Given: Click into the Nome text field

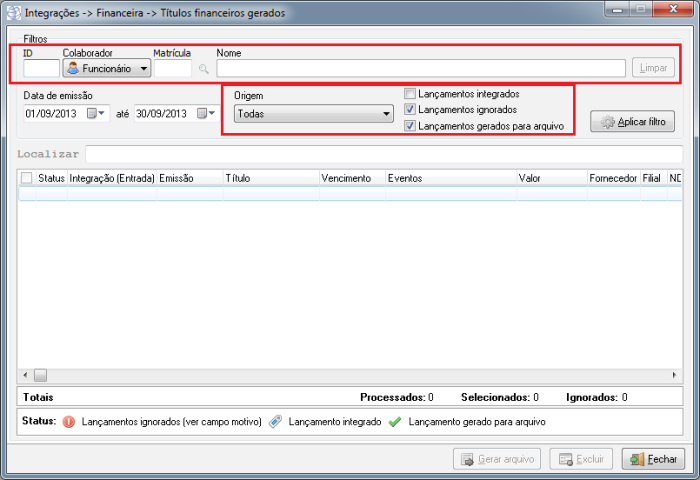Looking at the screenshot, I should (x=420, y=68).
